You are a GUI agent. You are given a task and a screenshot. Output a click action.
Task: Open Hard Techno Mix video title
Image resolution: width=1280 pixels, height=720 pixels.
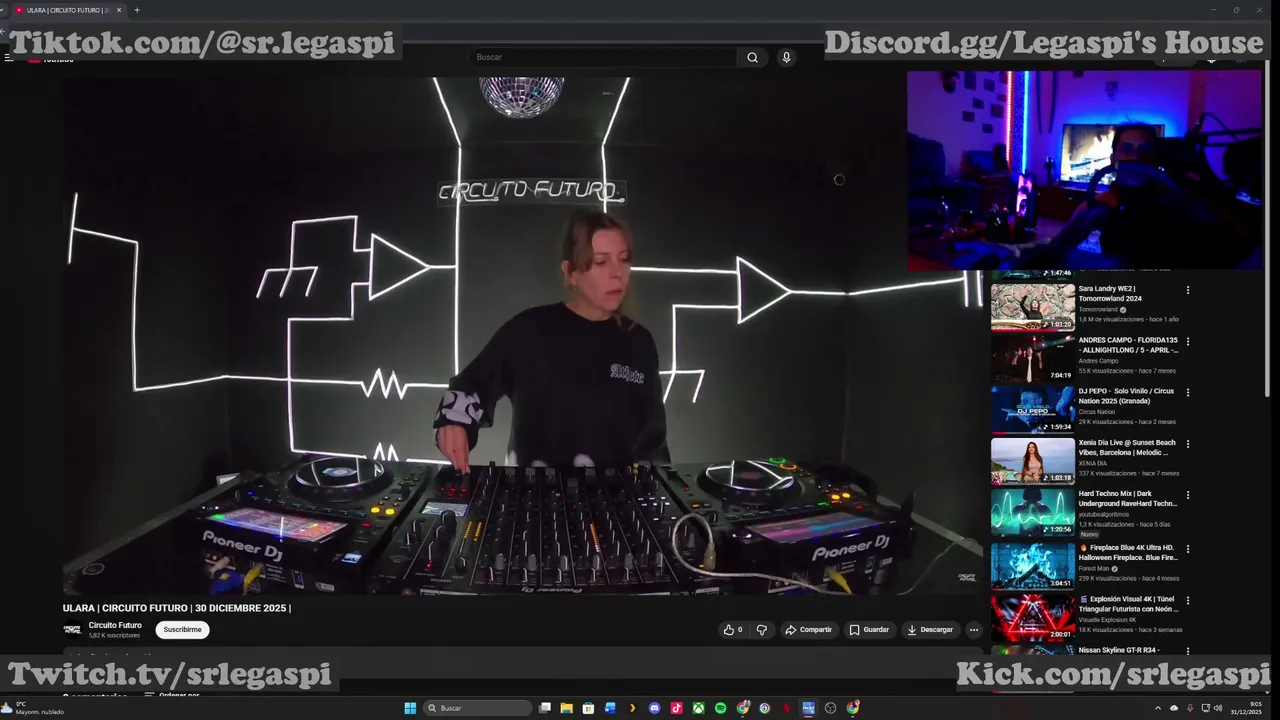coord(1128,499)
